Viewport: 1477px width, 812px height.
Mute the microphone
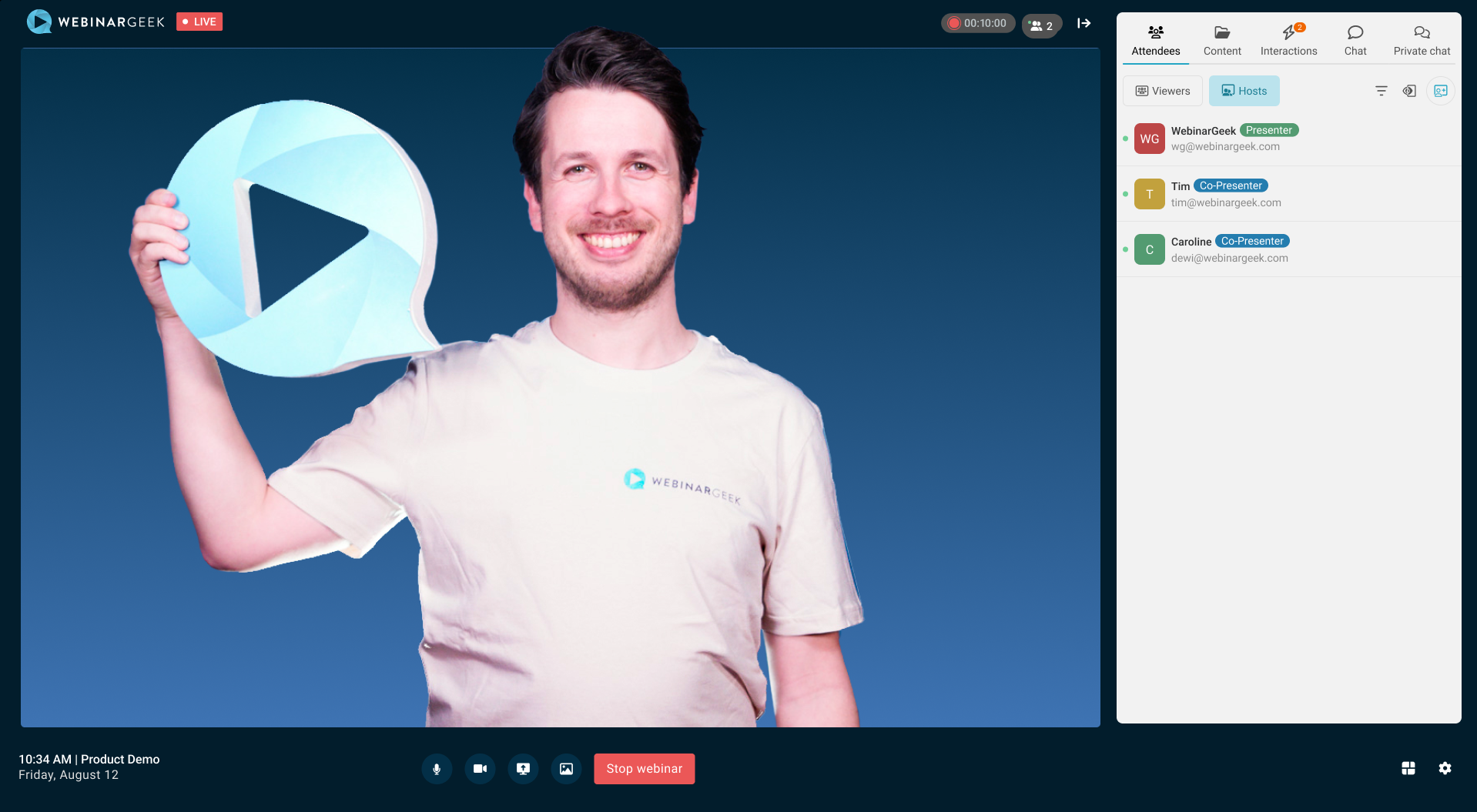point(437,769)
